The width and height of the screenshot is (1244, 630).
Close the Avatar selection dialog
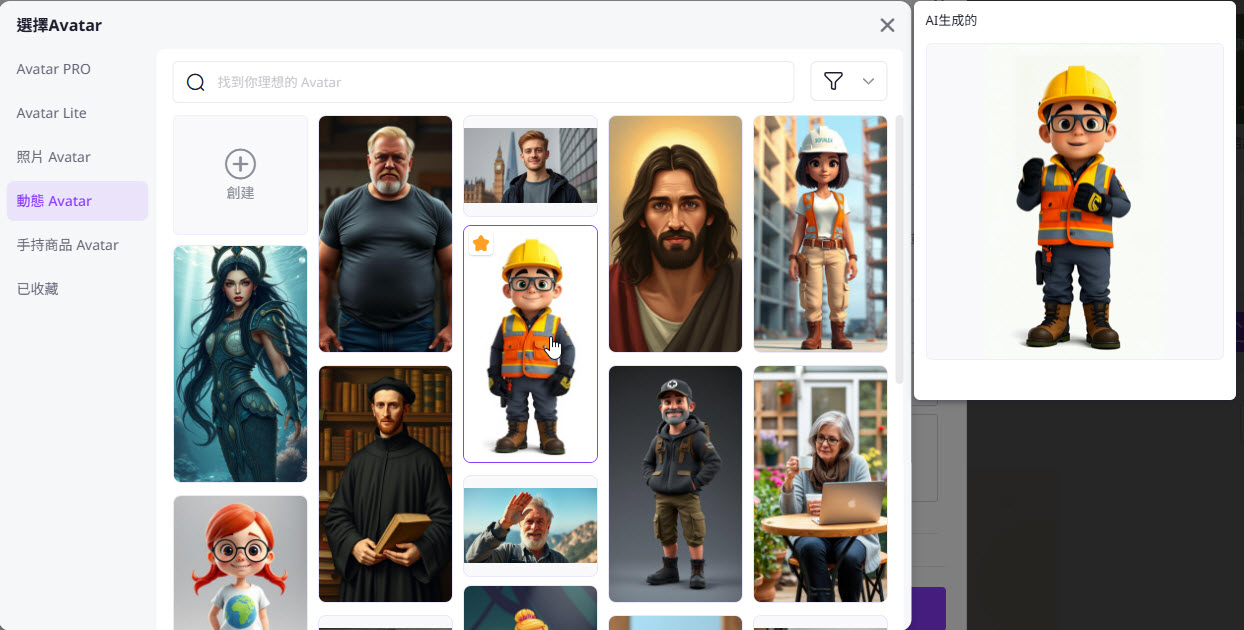point(887,26)
